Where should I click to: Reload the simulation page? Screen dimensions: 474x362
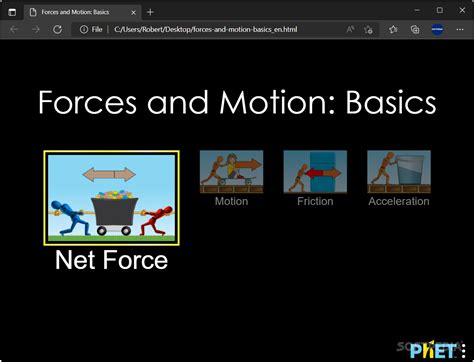[x=57, y=30]
